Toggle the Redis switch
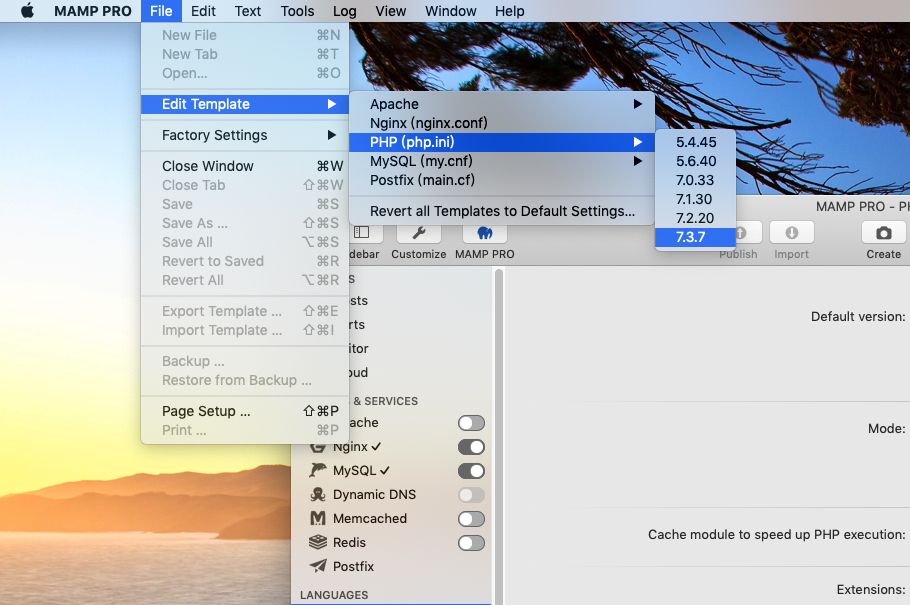The width and height of the screenshot is (910, 605). coord(471,543)
